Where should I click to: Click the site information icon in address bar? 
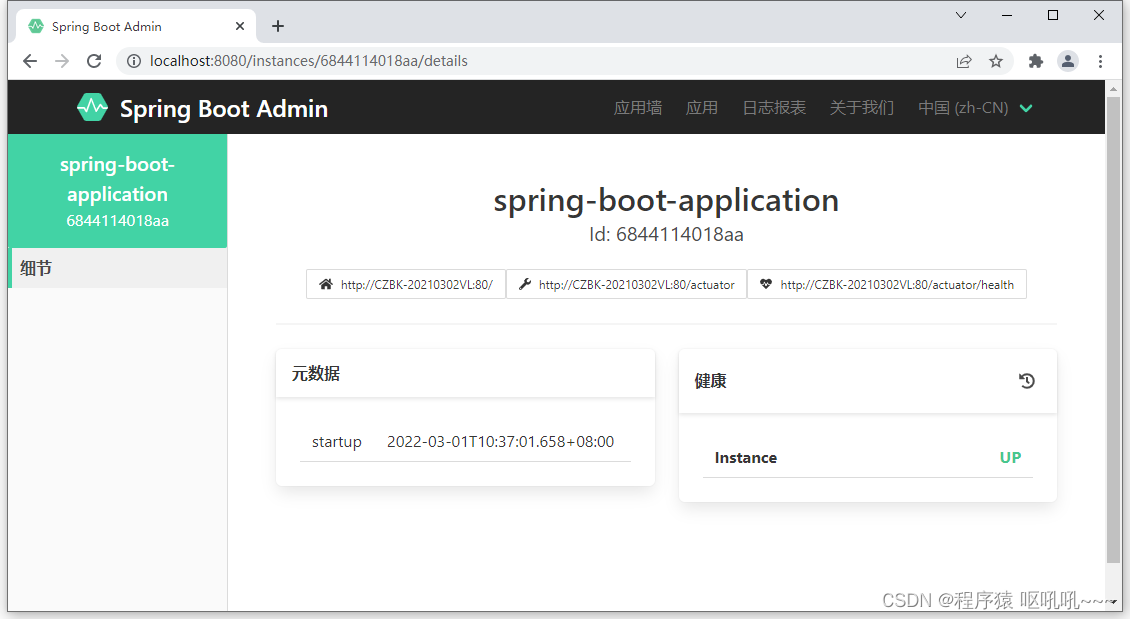134,61
